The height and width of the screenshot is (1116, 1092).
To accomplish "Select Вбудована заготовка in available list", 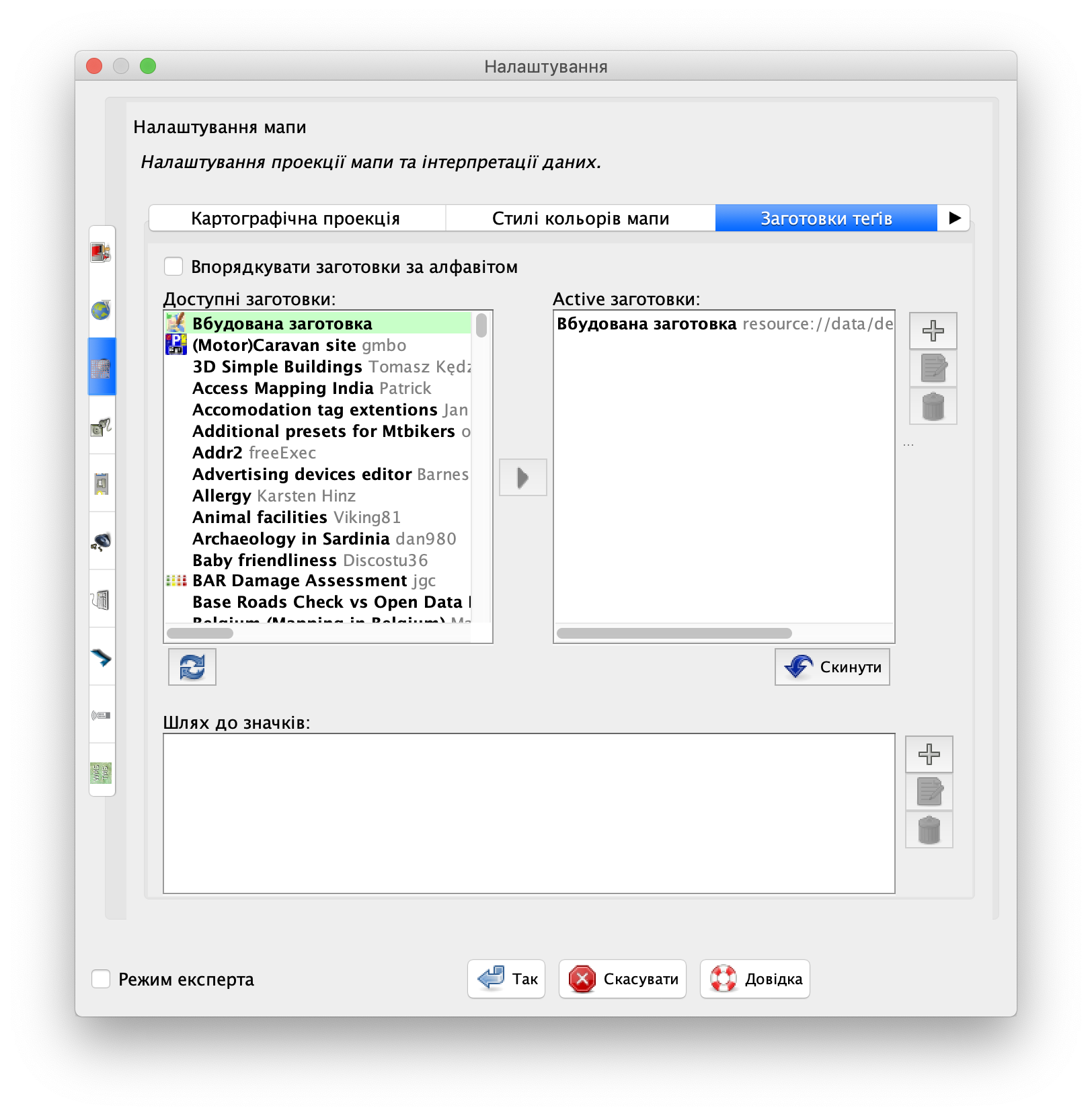I will [318, 323].
